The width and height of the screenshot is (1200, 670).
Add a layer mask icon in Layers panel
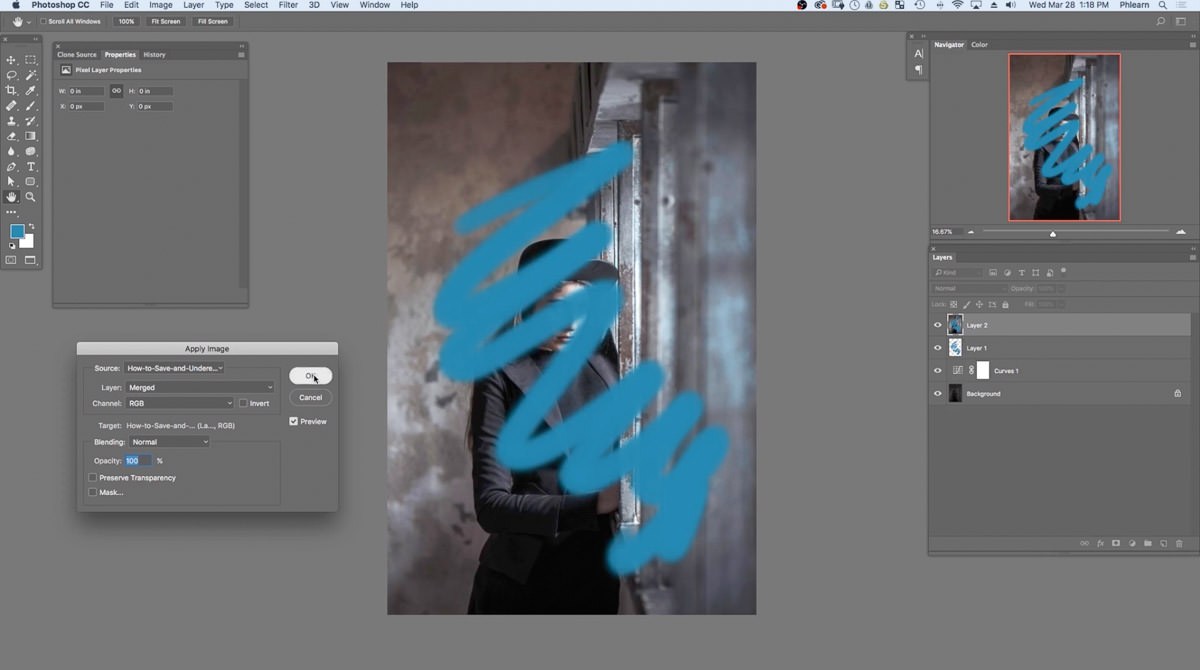1116,543
